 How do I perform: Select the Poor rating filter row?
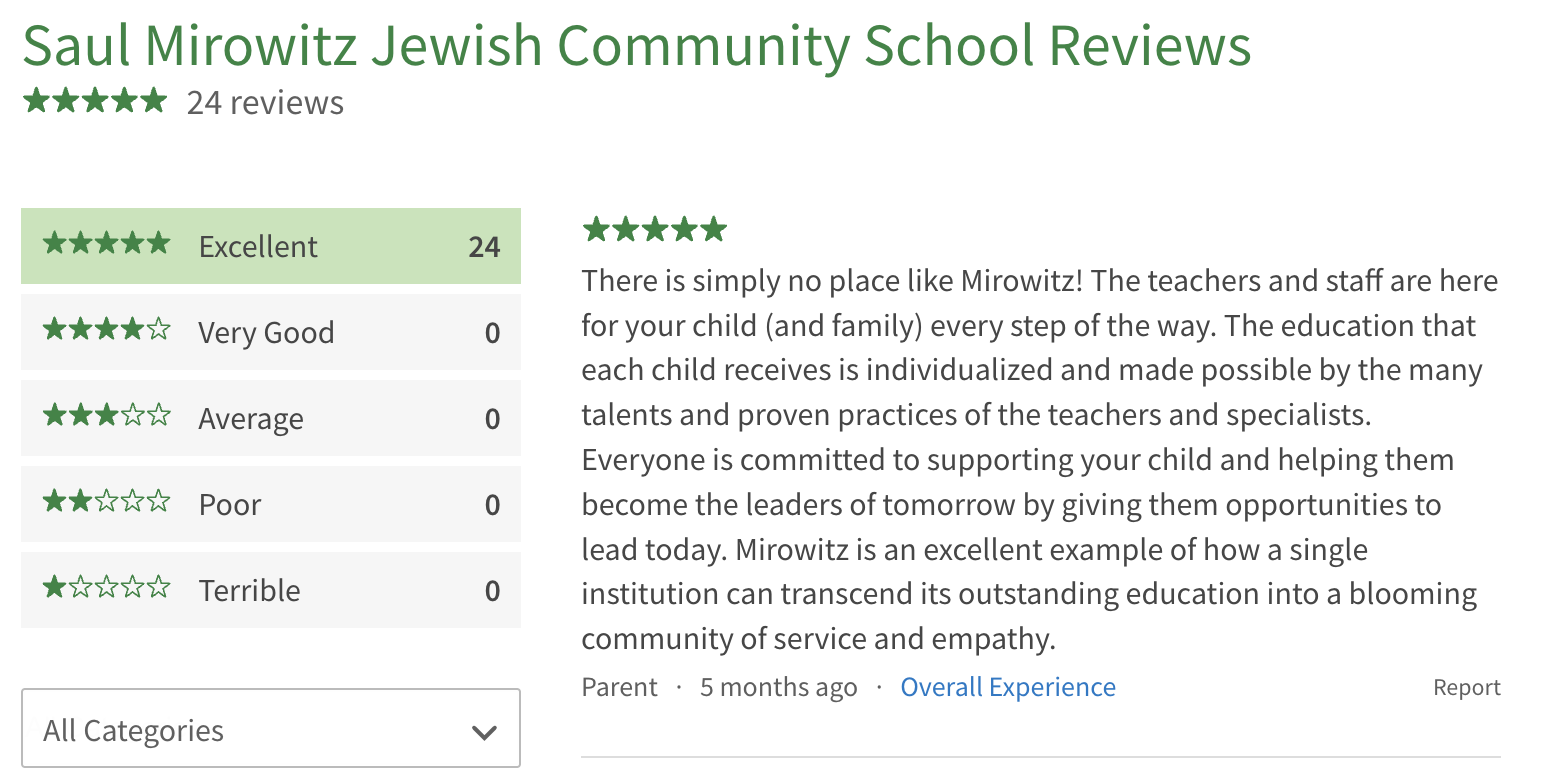point(271,504)
